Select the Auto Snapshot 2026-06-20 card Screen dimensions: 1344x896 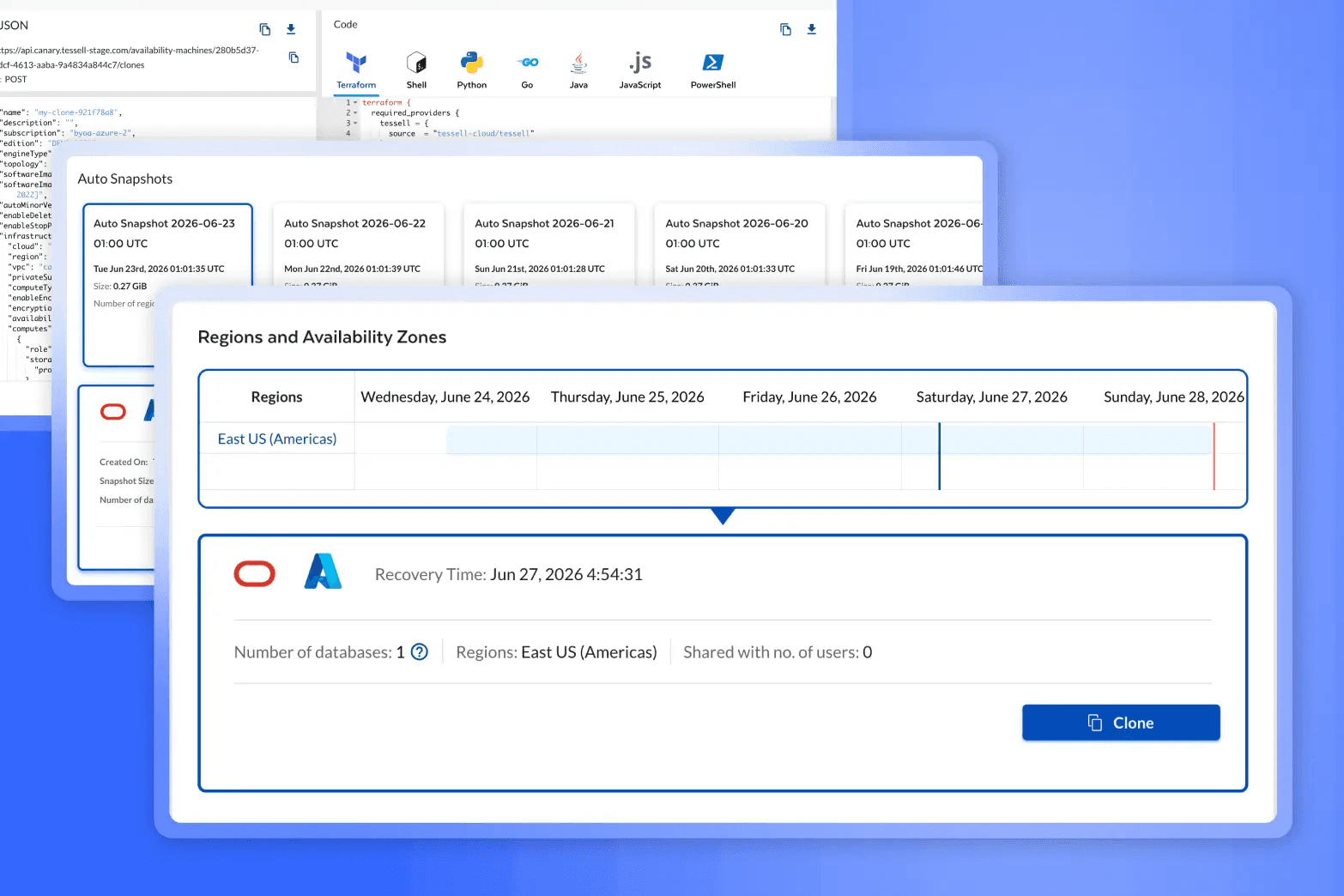(x=739, y=245)
